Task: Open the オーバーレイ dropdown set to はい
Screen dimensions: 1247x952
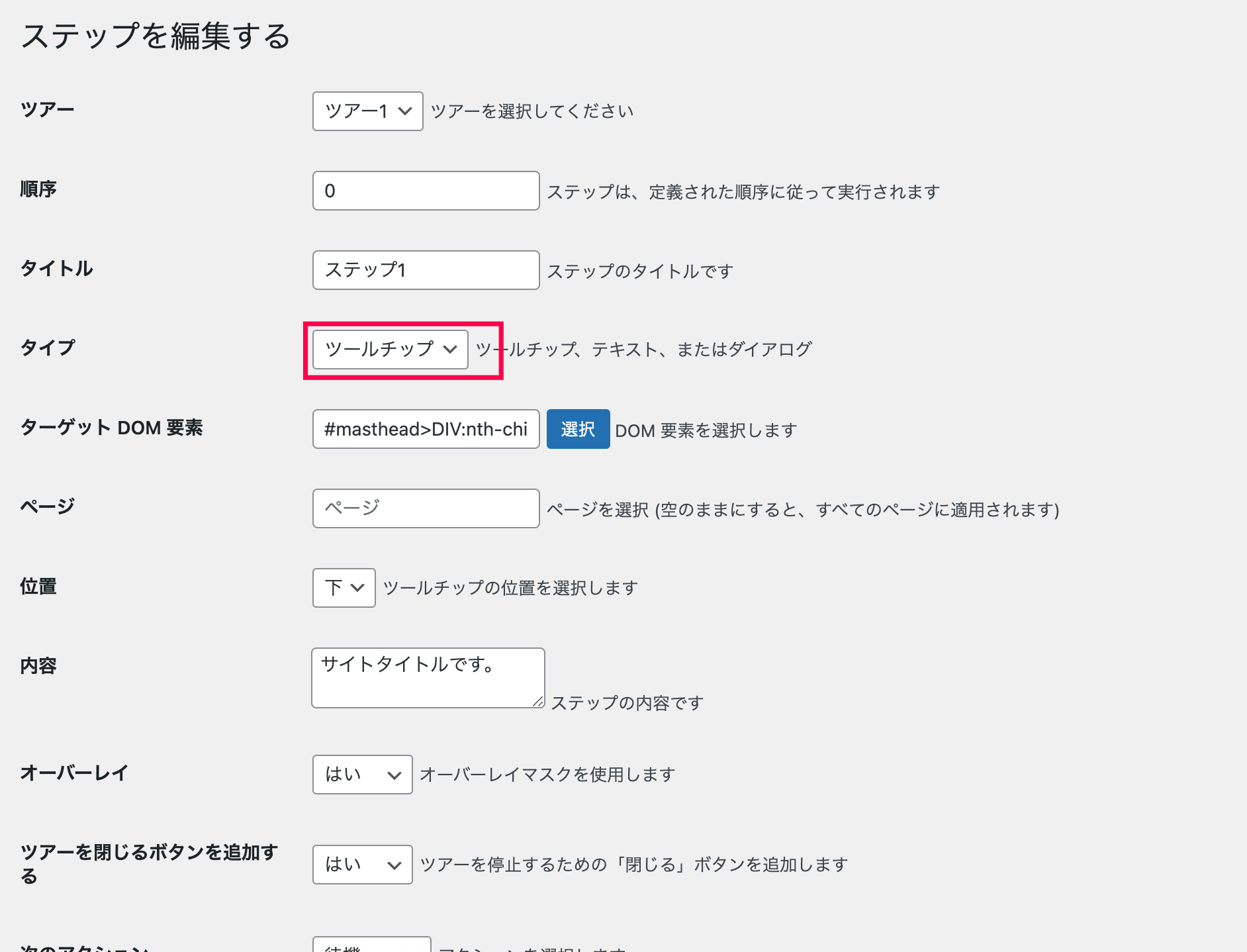Action: coord(362,775)
